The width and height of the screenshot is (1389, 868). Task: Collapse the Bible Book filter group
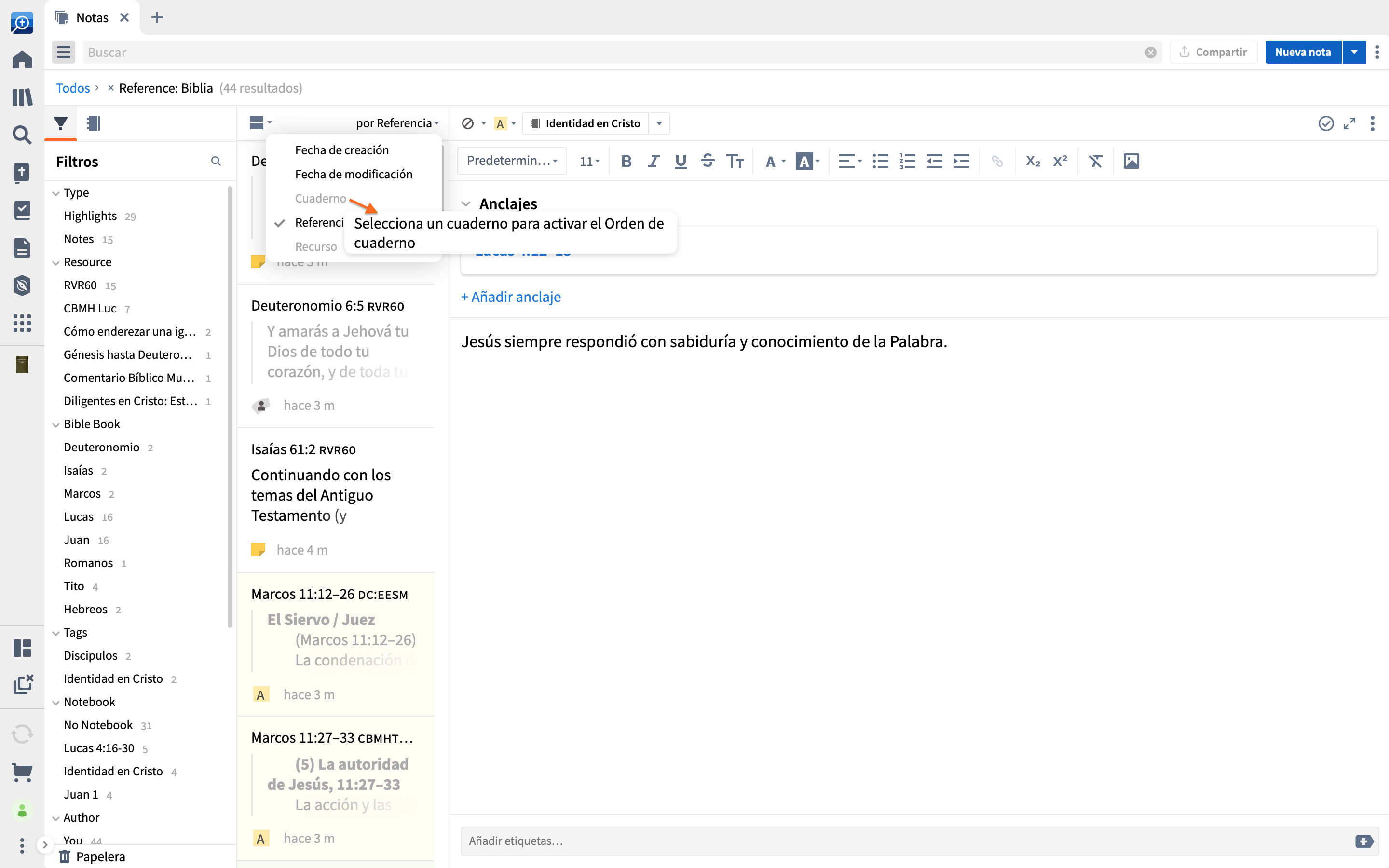(55, 425)
